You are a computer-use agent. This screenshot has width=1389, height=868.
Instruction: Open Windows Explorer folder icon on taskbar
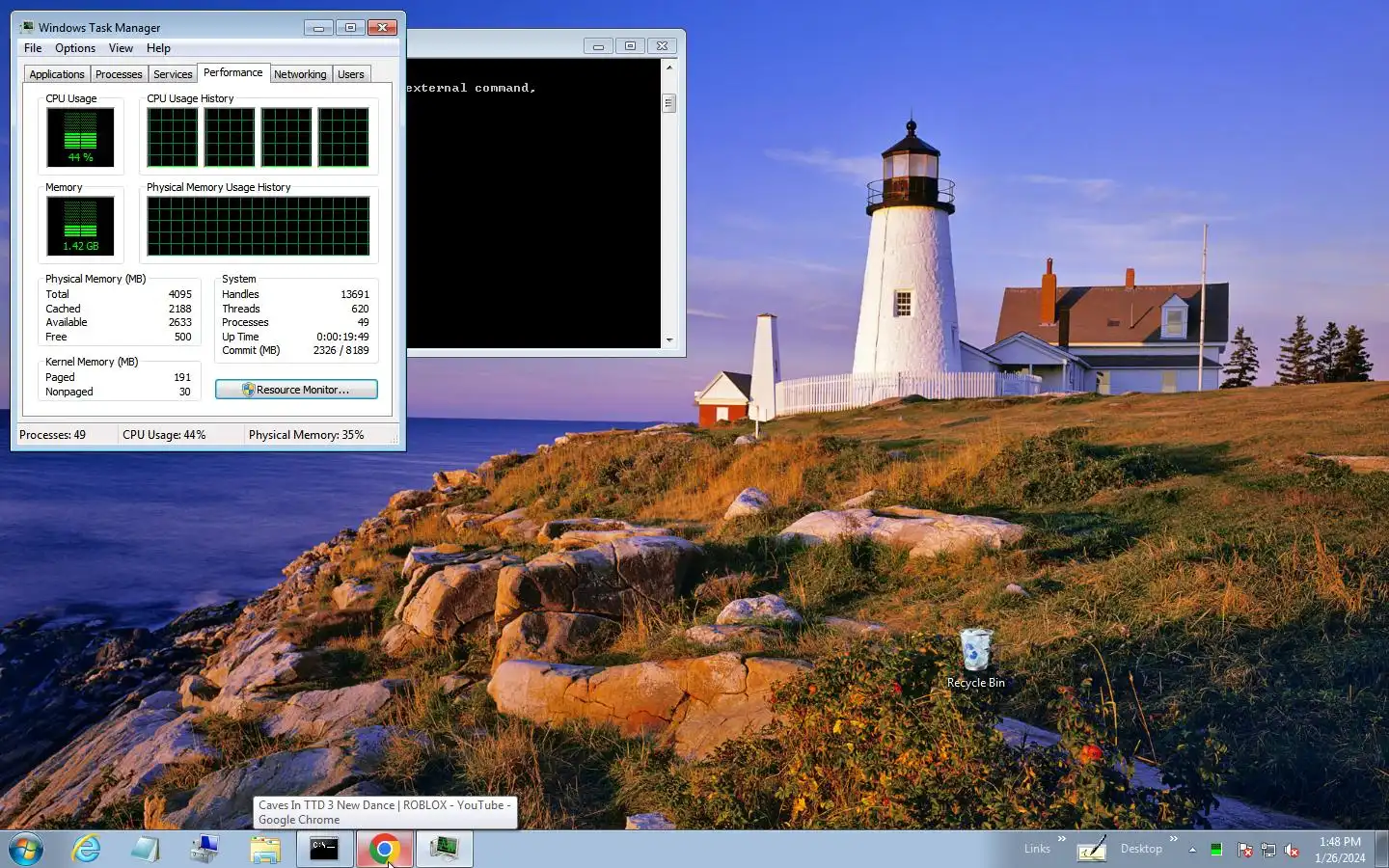click(x=264, y=850)
